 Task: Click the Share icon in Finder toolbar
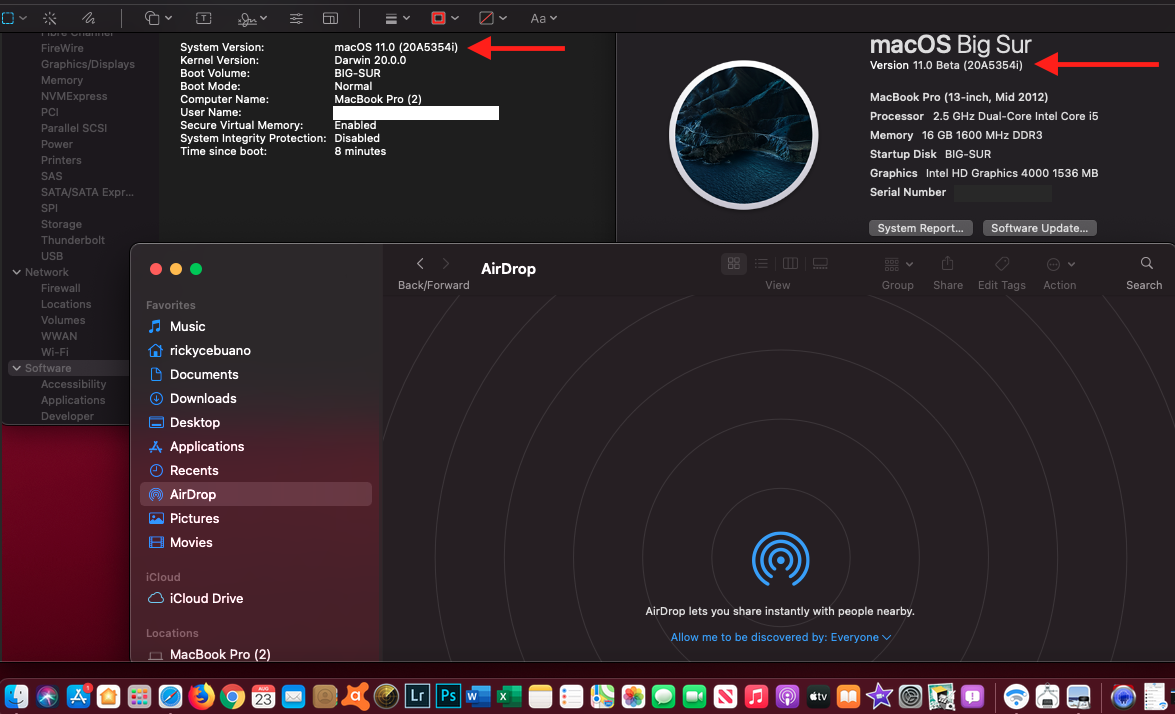[947, 263]
